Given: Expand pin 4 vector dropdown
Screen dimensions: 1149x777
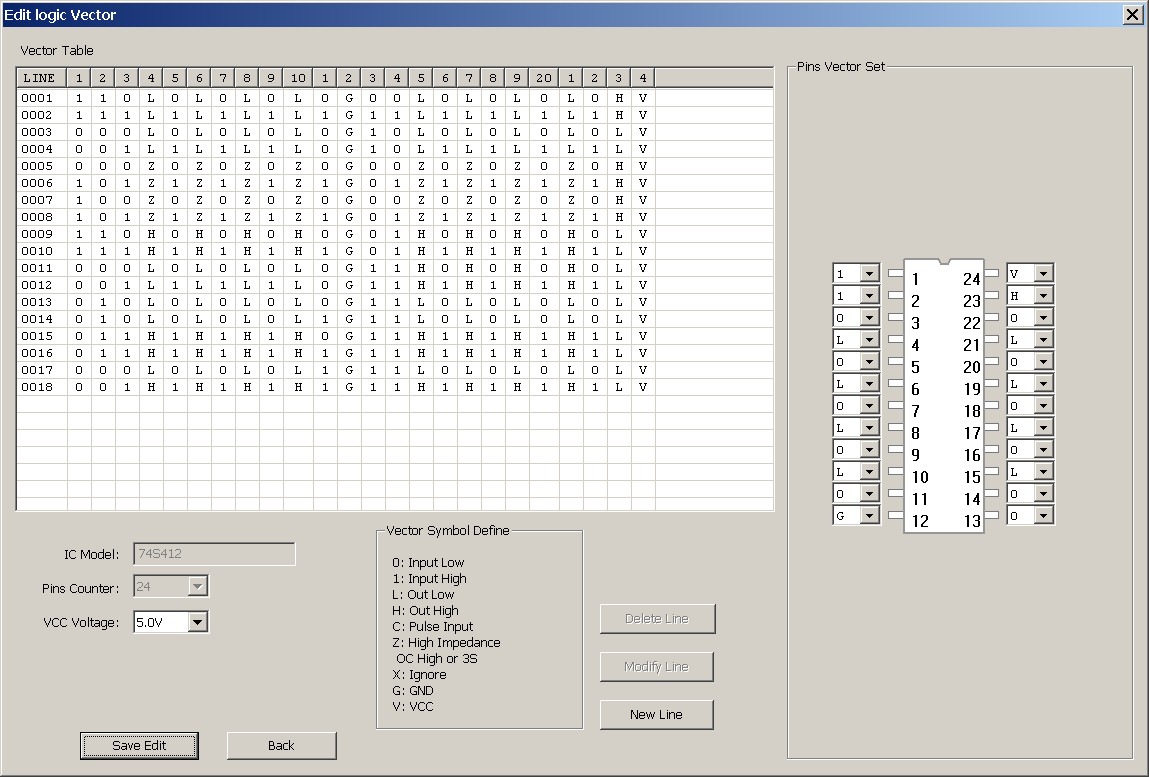Looking at the screenshot, I should 869,340.
